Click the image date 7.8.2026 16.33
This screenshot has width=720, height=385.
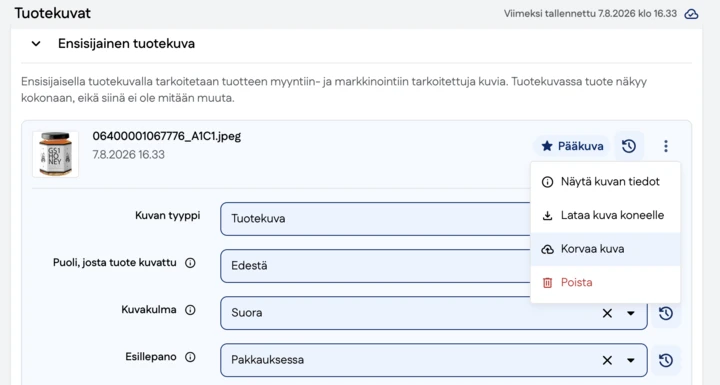(x=129, y=155)
